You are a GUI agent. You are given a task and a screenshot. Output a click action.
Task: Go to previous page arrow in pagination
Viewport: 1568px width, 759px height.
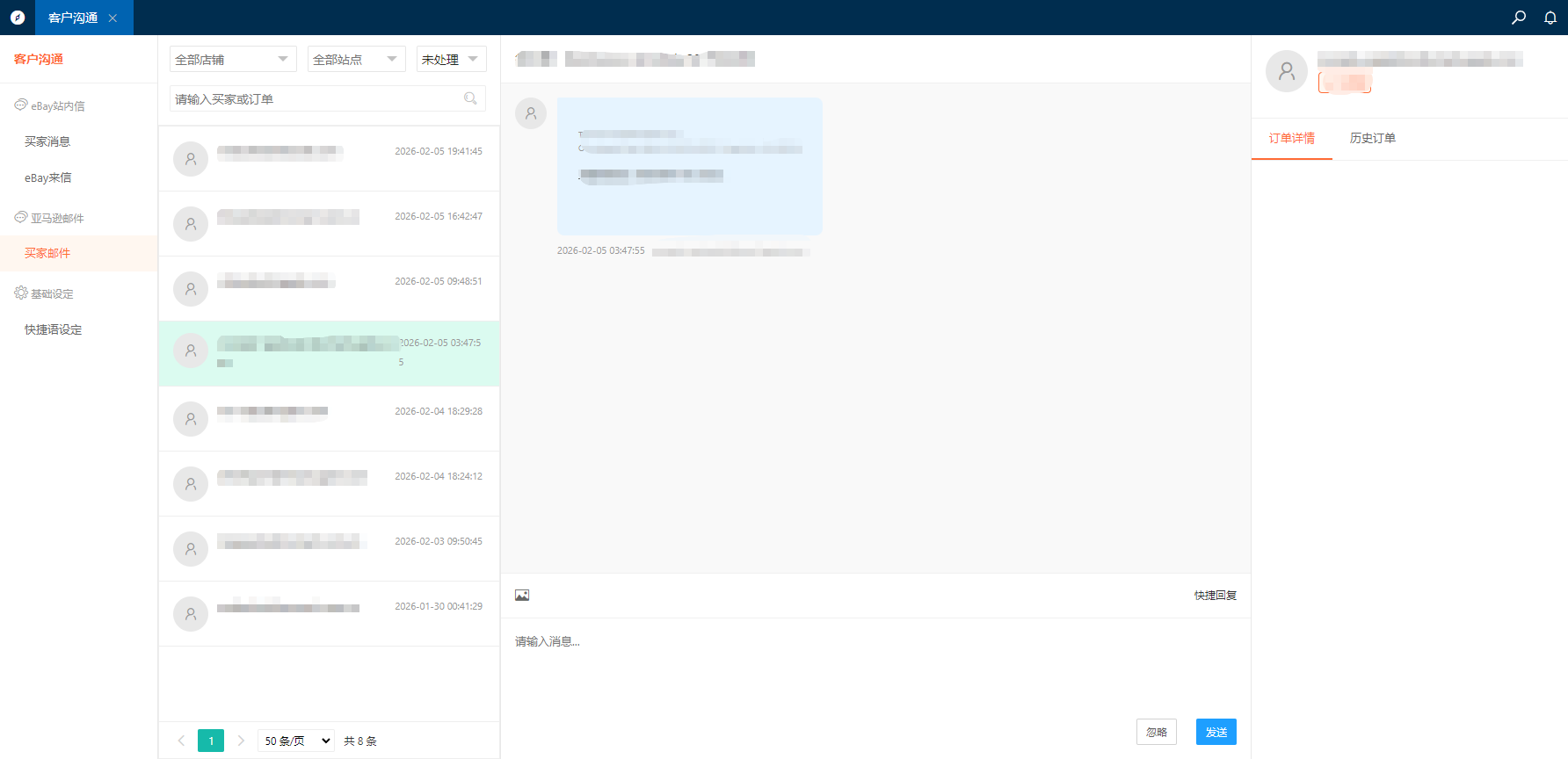181,741
